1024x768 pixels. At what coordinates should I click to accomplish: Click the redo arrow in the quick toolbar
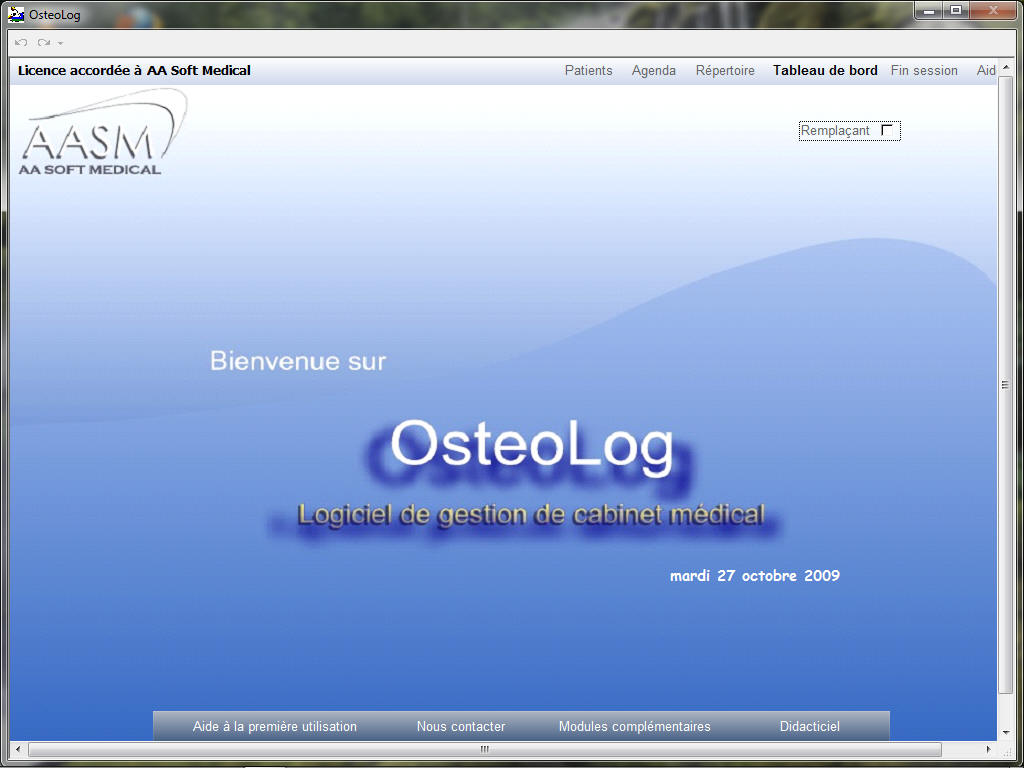point(44,42)
